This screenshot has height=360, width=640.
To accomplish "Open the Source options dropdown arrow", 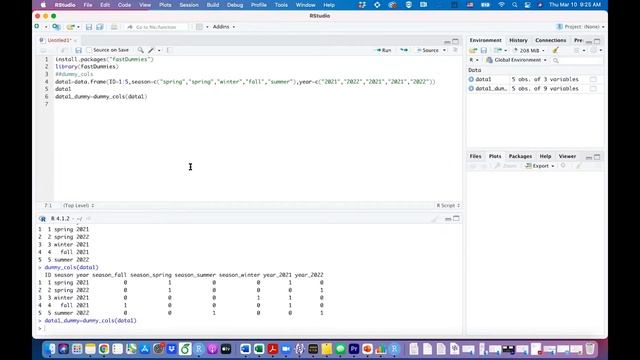I will tap(444, 50).
